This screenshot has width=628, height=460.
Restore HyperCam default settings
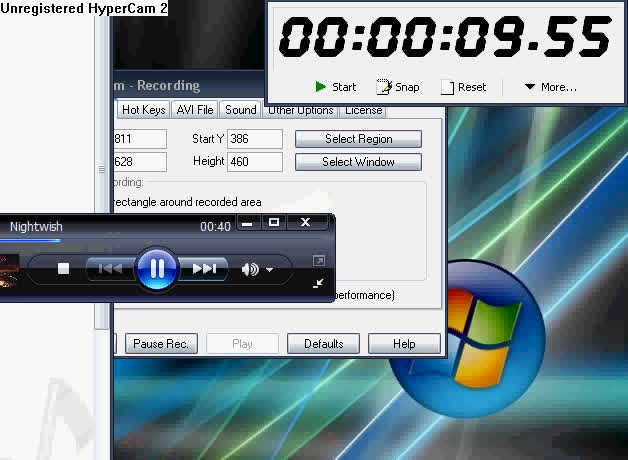(323, 343)
